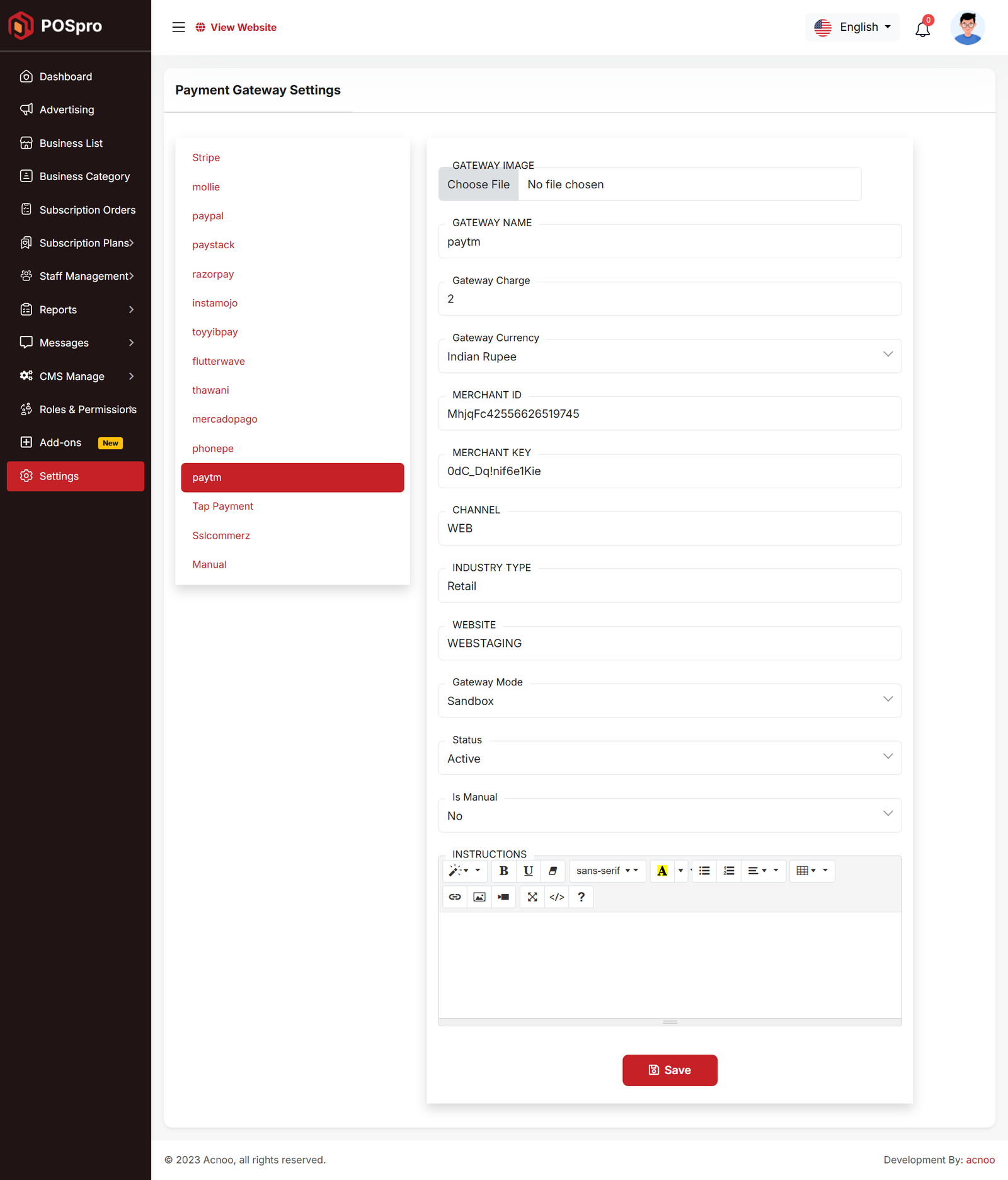
Task: Open the English language dropdown
Action: point(852,27)
